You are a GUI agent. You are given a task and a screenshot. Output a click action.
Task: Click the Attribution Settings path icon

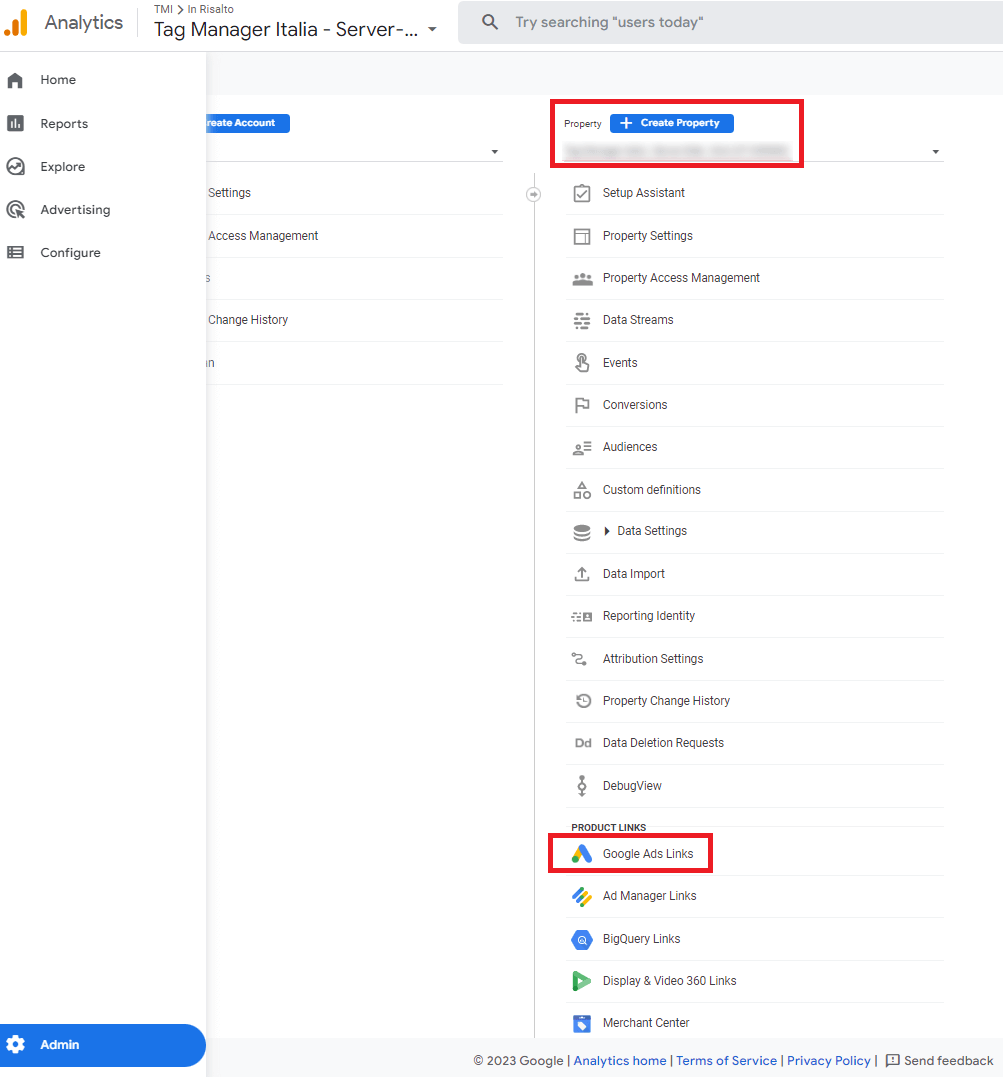(579, 659)
